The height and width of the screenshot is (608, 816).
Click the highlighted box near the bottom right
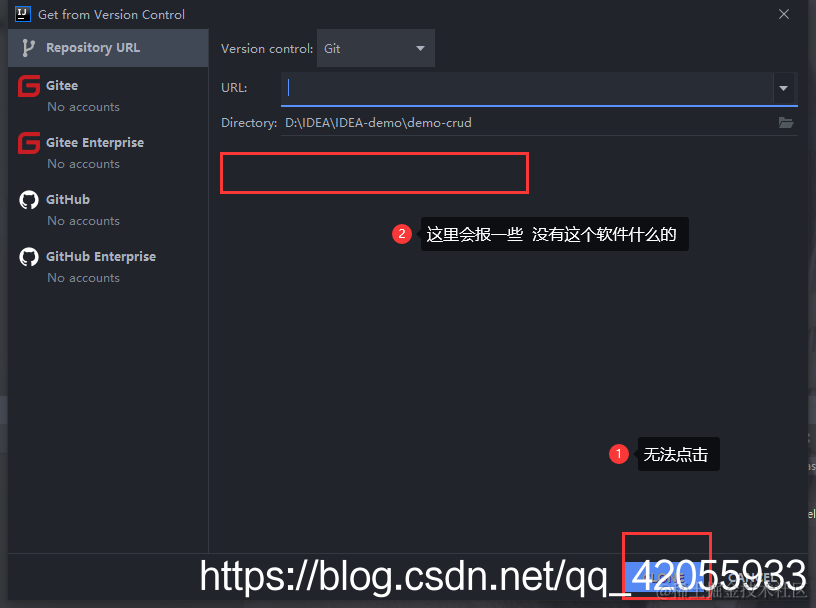tap(666, 560)
